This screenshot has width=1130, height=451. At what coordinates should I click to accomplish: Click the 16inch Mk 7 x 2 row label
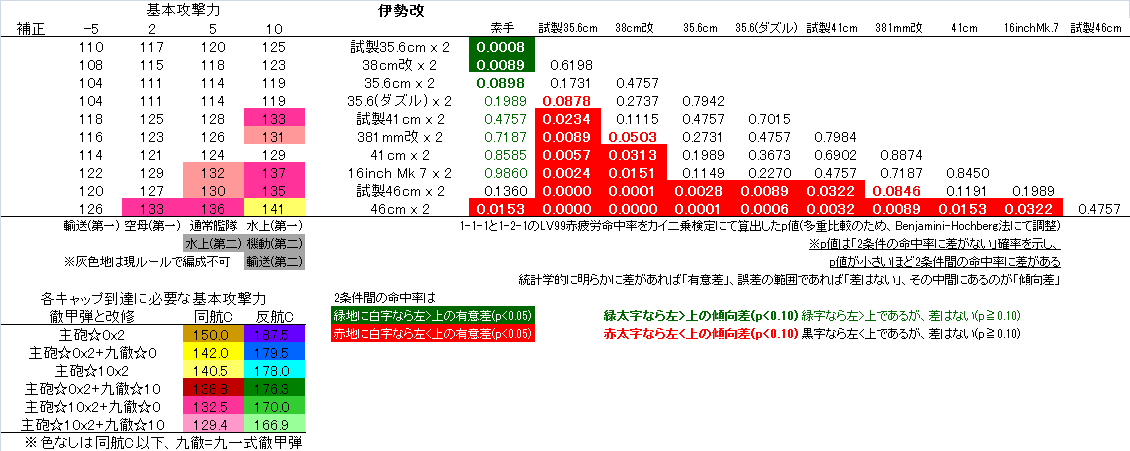tap(397, 173)
